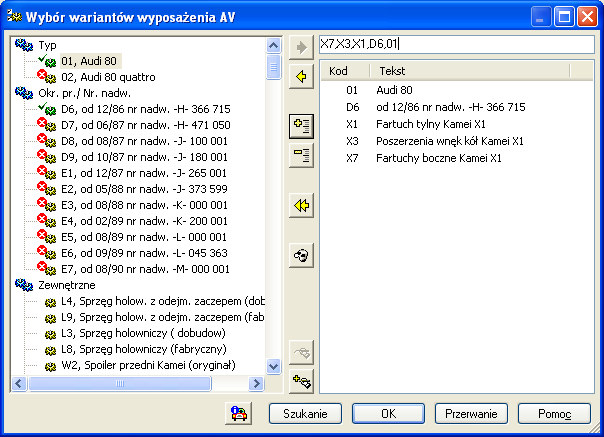Click the add-to-list button with plus
Screen dimensions: 604x437
(x=301, y=126)
